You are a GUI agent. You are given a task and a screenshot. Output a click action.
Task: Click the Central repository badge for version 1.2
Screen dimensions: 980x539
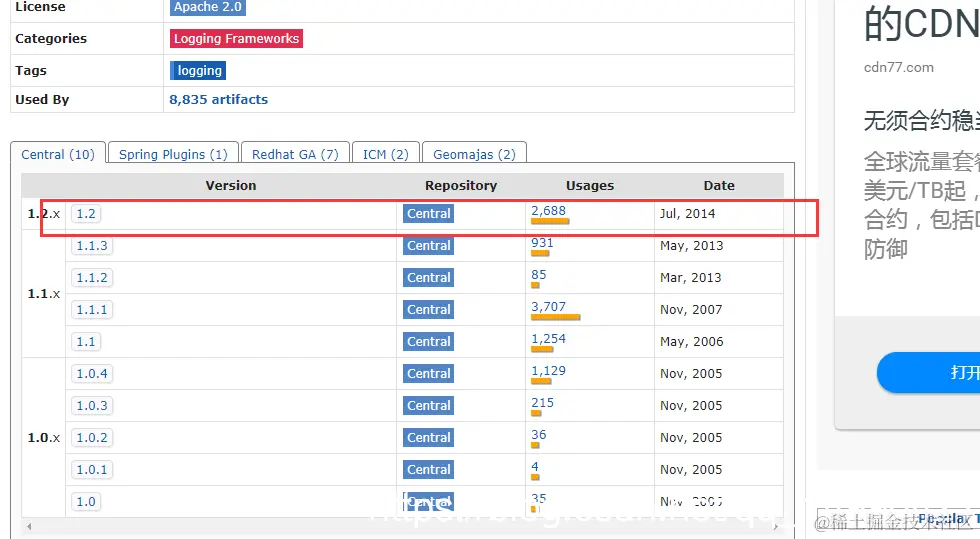pyautogui.click(x=429, y=214)
